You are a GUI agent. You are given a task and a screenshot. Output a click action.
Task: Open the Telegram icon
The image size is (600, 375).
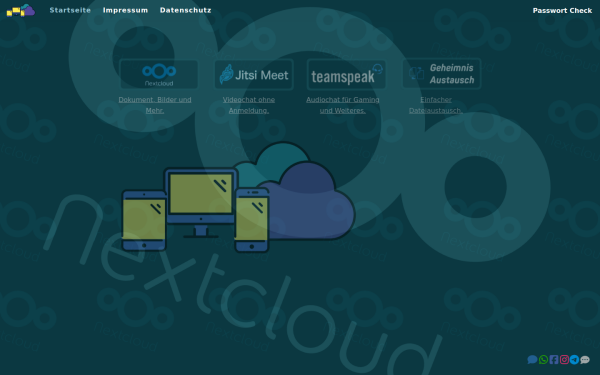tap(574, 360)
